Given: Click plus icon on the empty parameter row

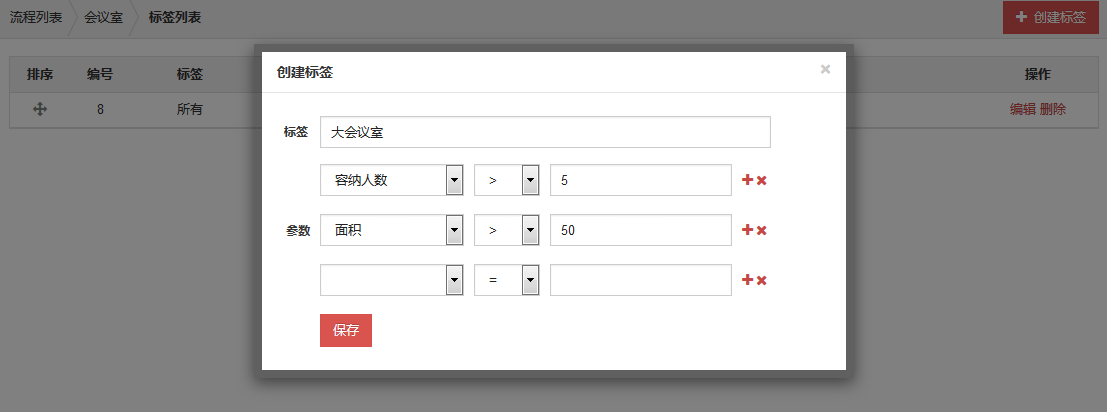Looking at the screenshot, I should [747, 280].
